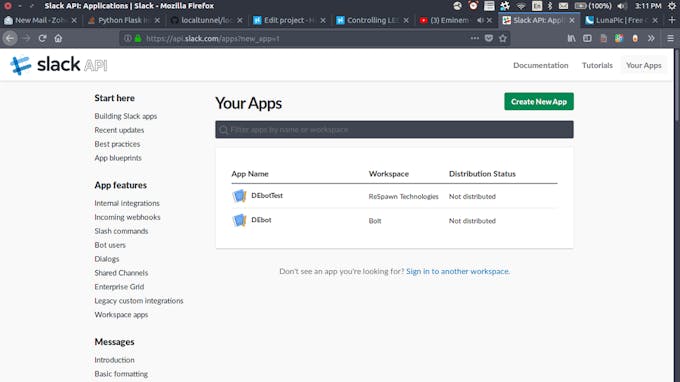Open Best practices link
The width and height of the screenshot is (680, 382).
point(117,144)
